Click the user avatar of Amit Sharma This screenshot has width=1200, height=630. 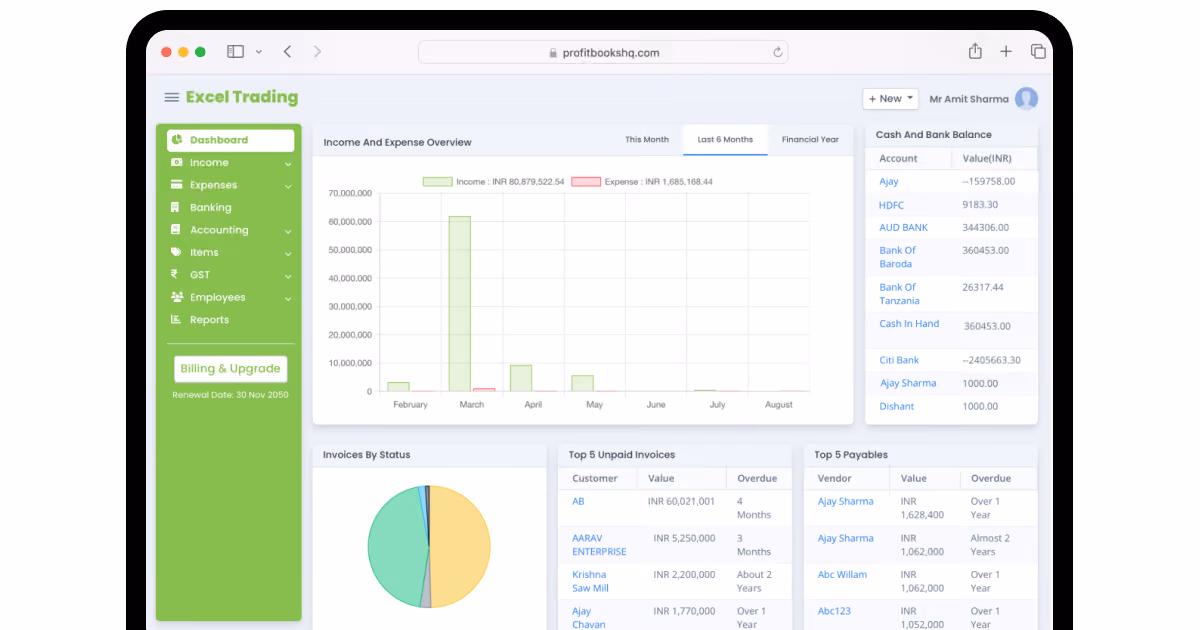(x=1026, y=98)
